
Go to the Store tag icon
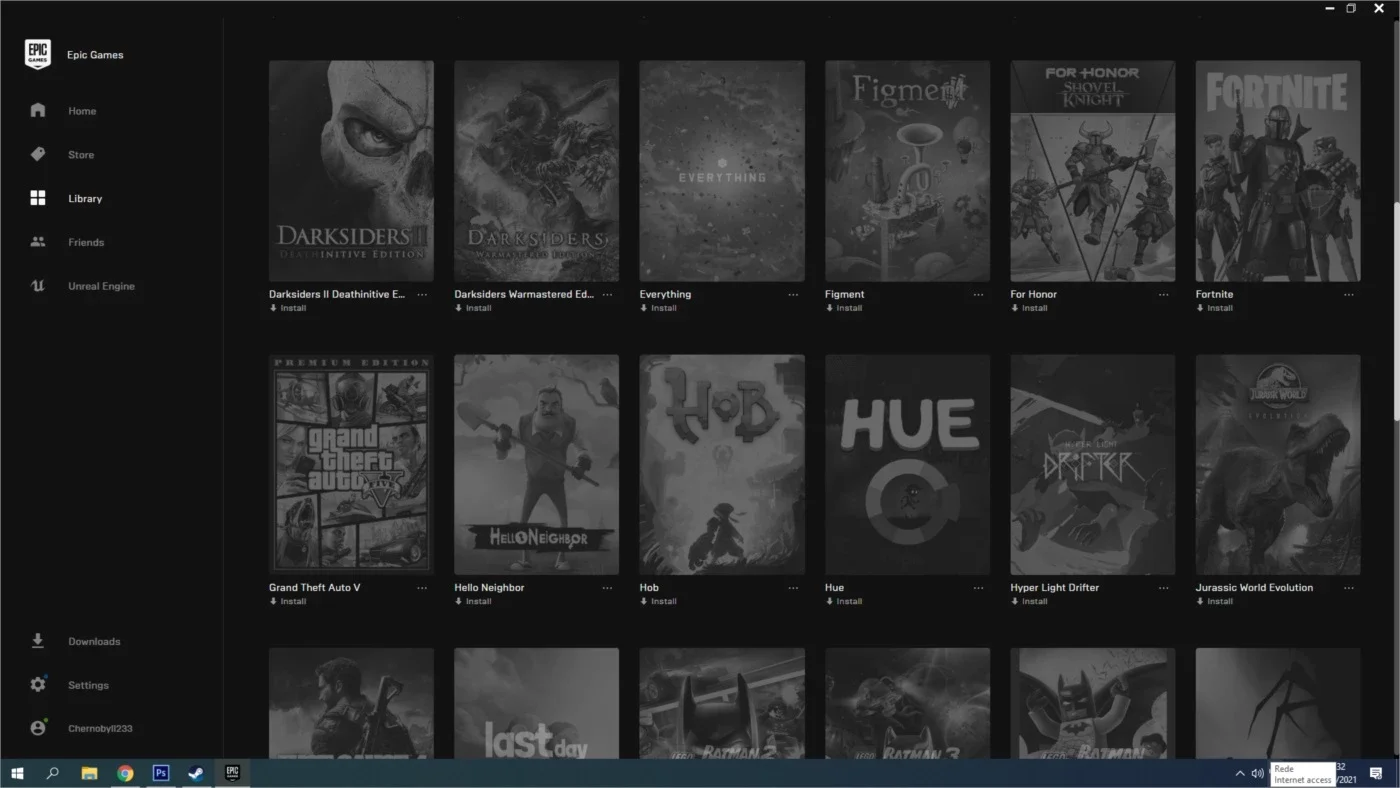tap(38, 154)
